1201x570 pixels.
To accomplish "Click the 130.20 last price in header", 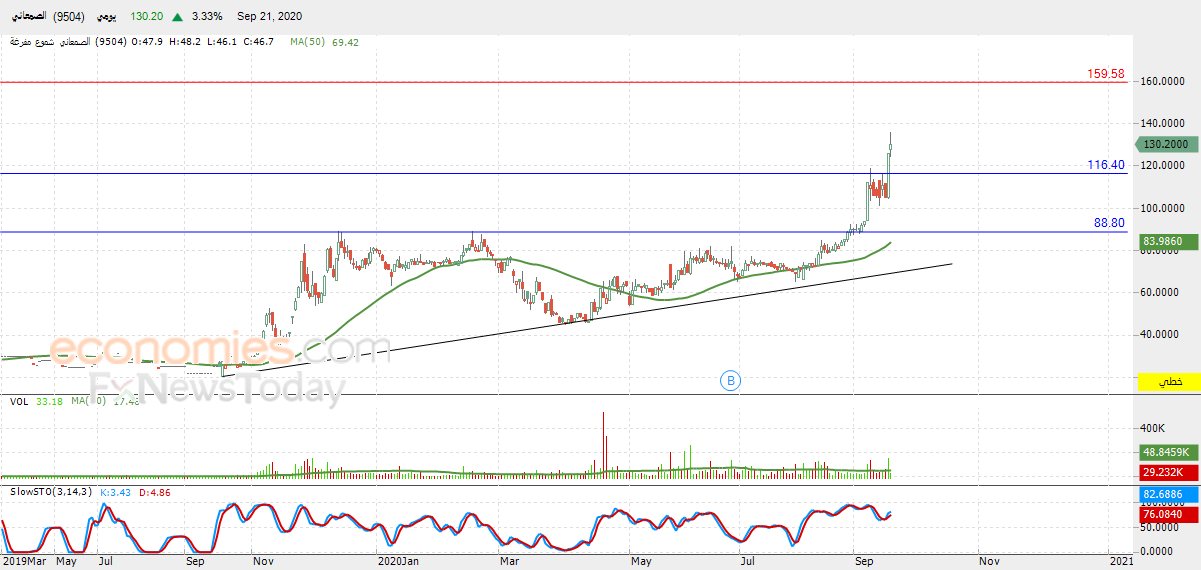I will [x=147, y=17].
